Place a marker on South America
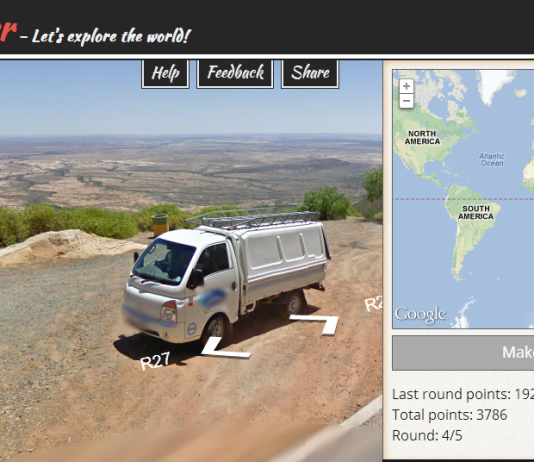 click(x=475, y=213)
